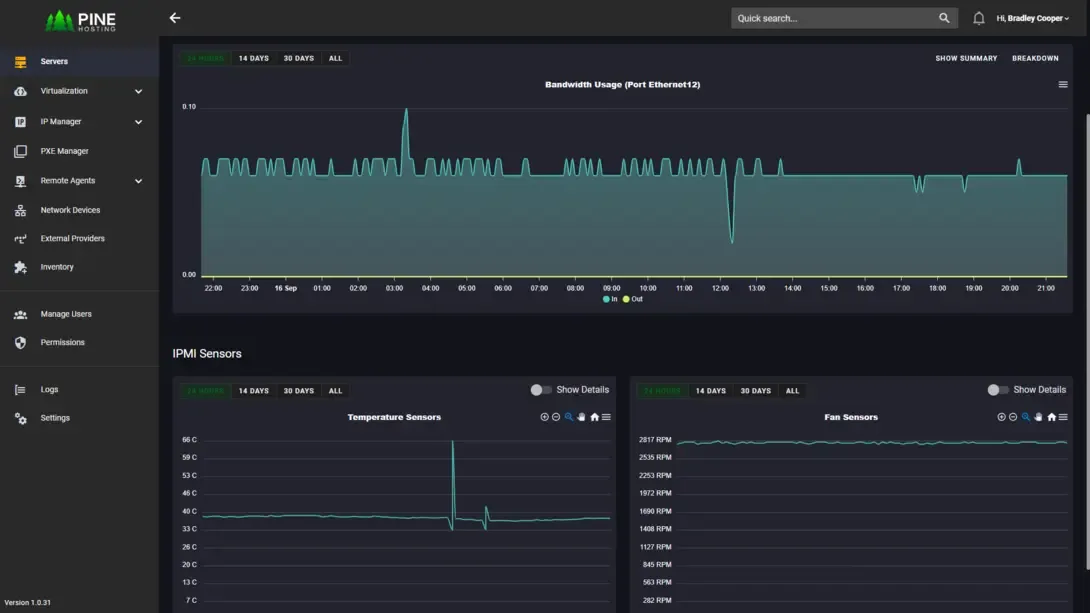Toggle Show Details for Temperature Sensors
The height and width of the screenshot is (613, 1090).
click(x=539, y=389)
